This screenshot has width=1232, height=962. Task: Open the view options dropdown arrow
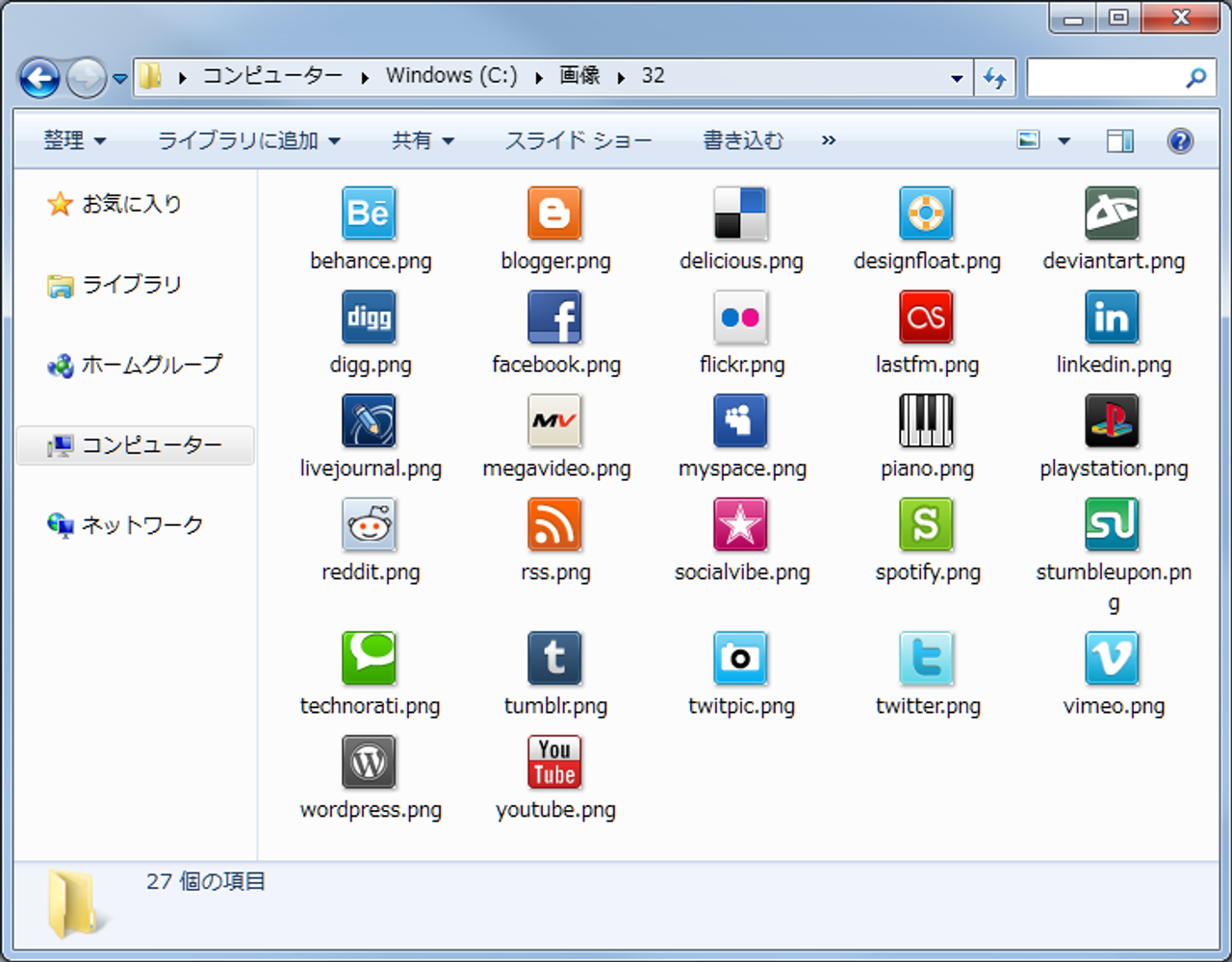click(1064, 140)
